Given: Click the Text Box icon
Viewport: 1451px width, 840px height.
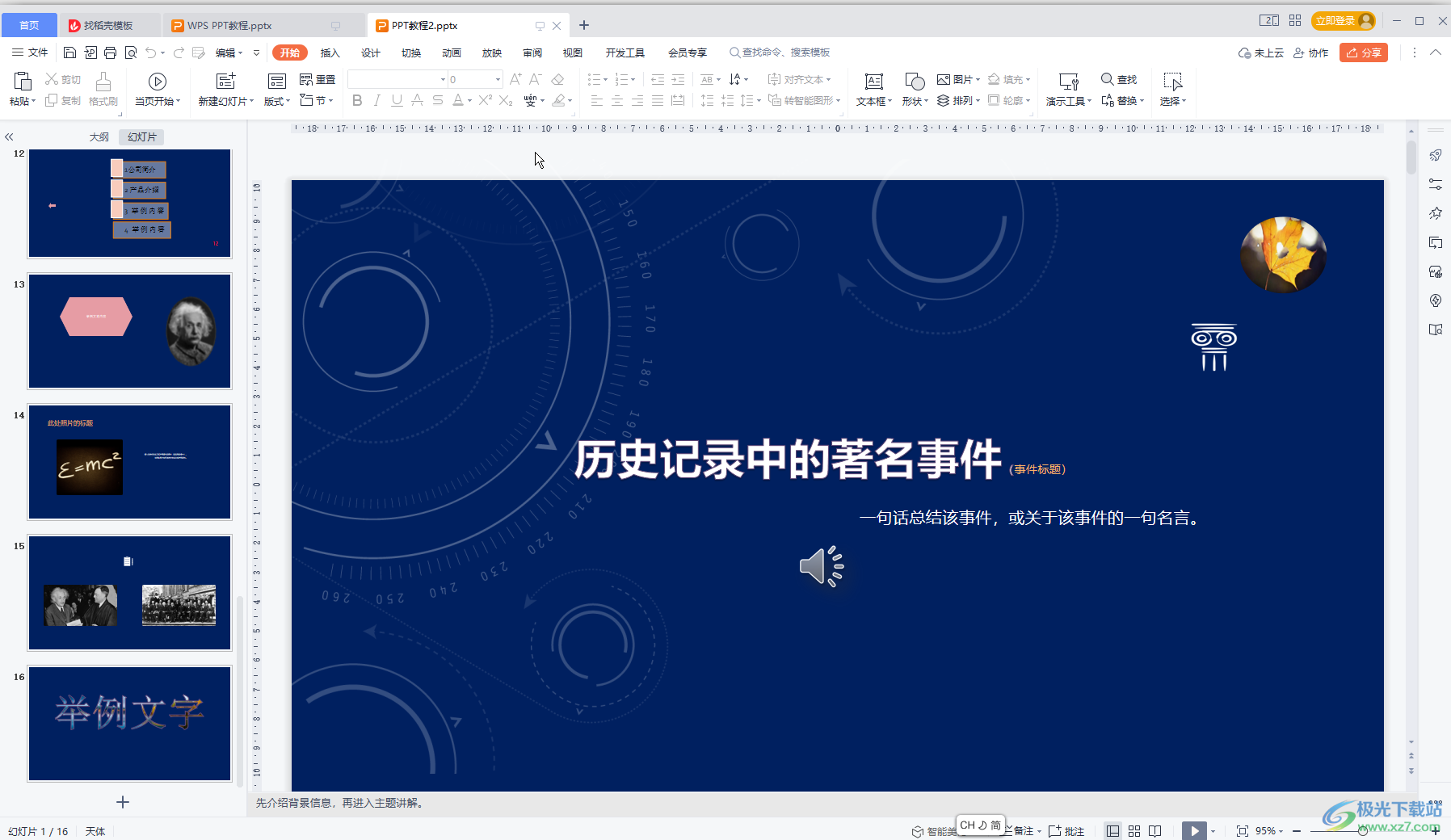Looking at the screenshot, I should pyautogui.click(x=873, y=81).
